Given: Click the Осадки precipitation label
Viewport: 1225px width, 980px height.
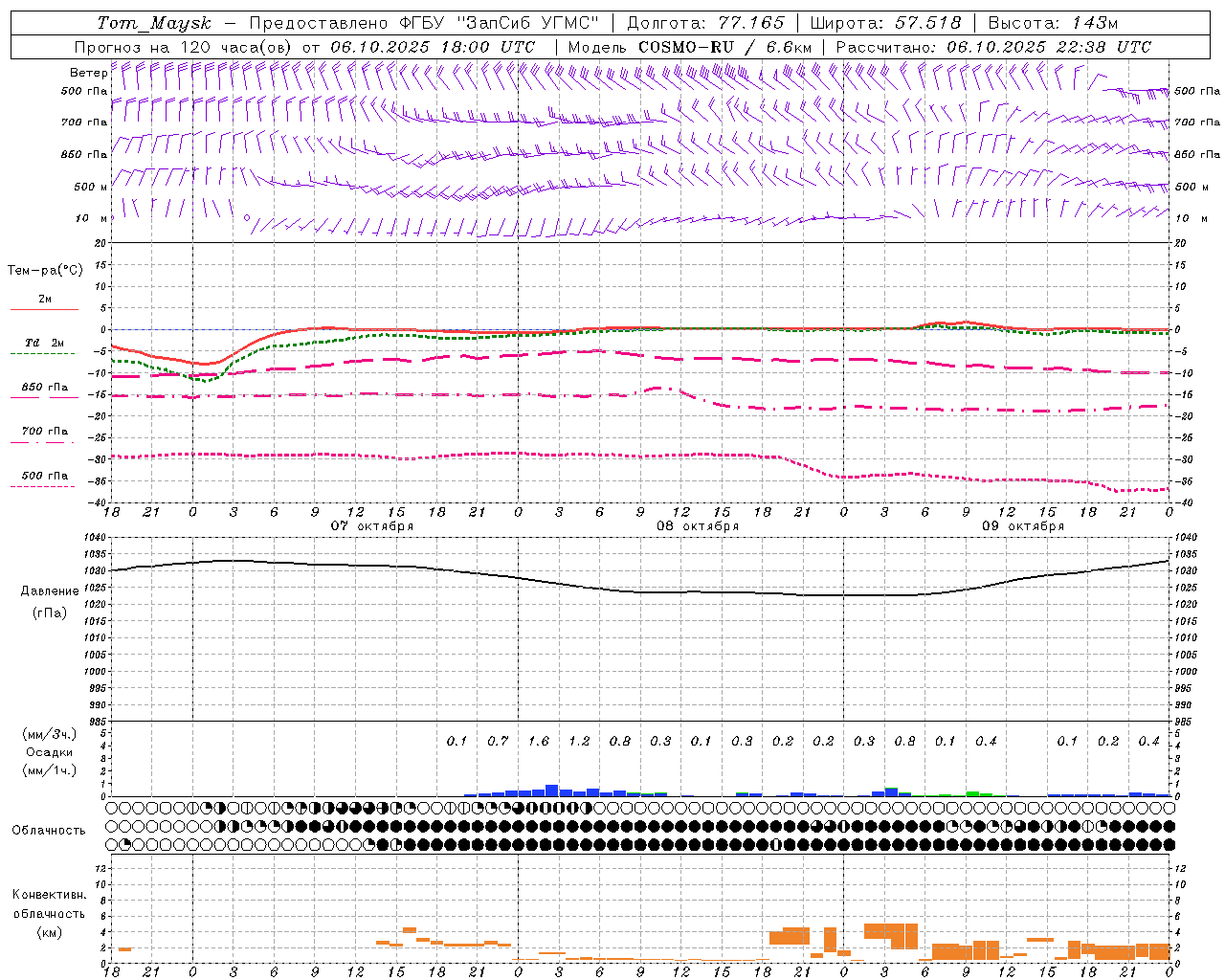Looking at the screenshot, I should [50, 752].
